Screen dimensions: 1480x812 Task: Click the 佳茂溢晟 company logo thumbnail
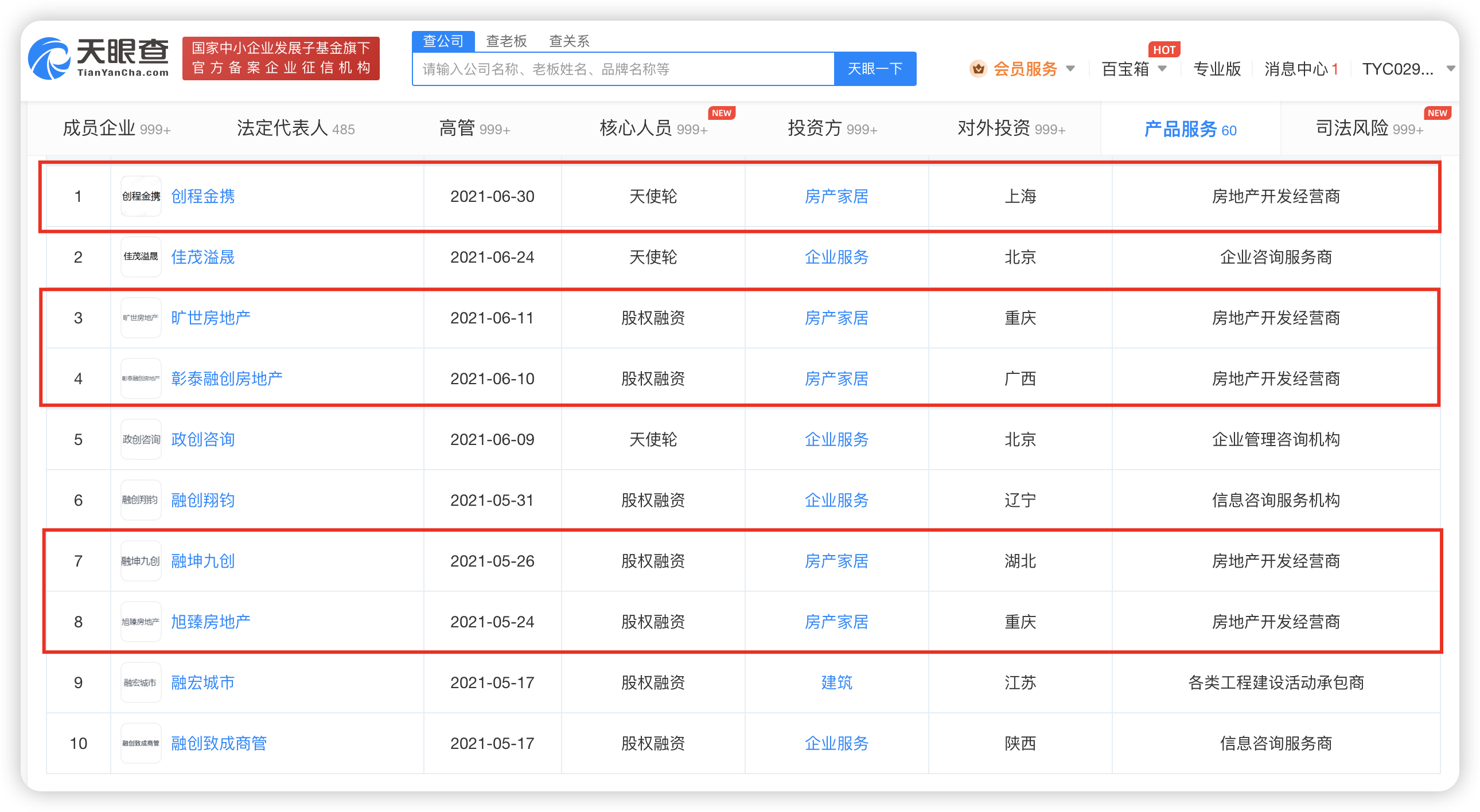pos(141,257)
